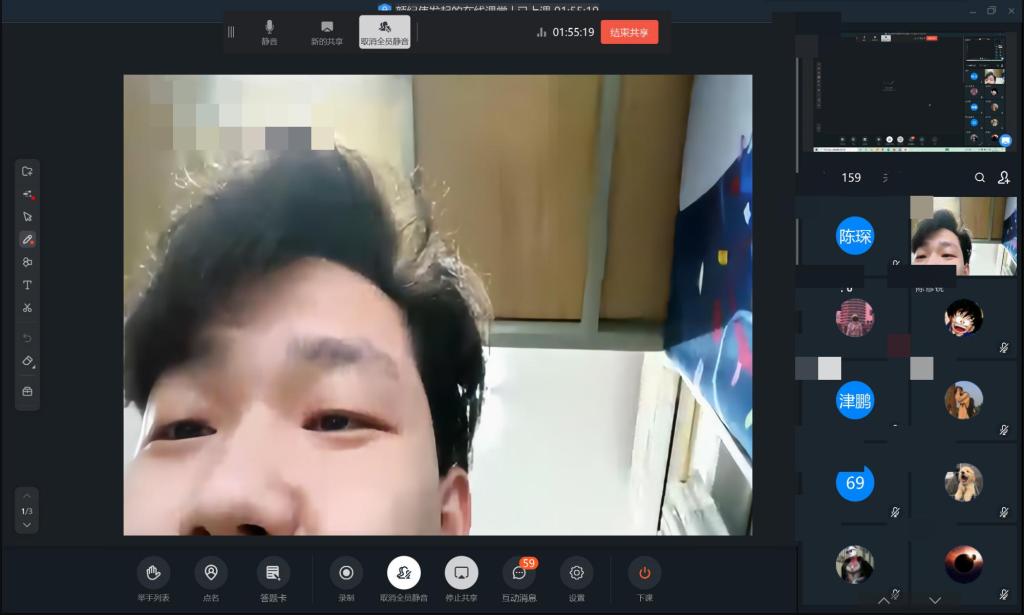
Task: Open the shapes tool
Action: pos(27,262)
